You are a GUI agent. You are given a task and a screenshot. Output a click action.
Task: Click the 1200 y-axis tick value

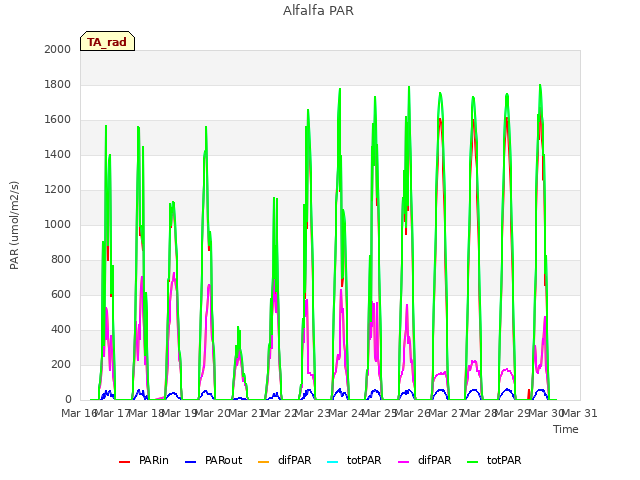point(58,189)
